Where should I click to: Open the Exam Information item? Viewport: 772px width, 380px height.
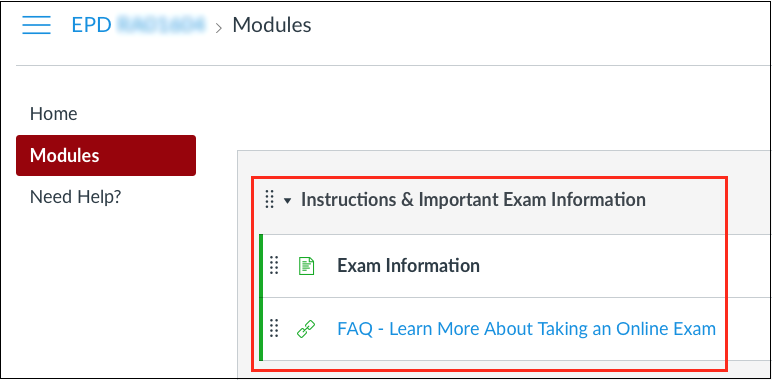[x=408, y=266]
